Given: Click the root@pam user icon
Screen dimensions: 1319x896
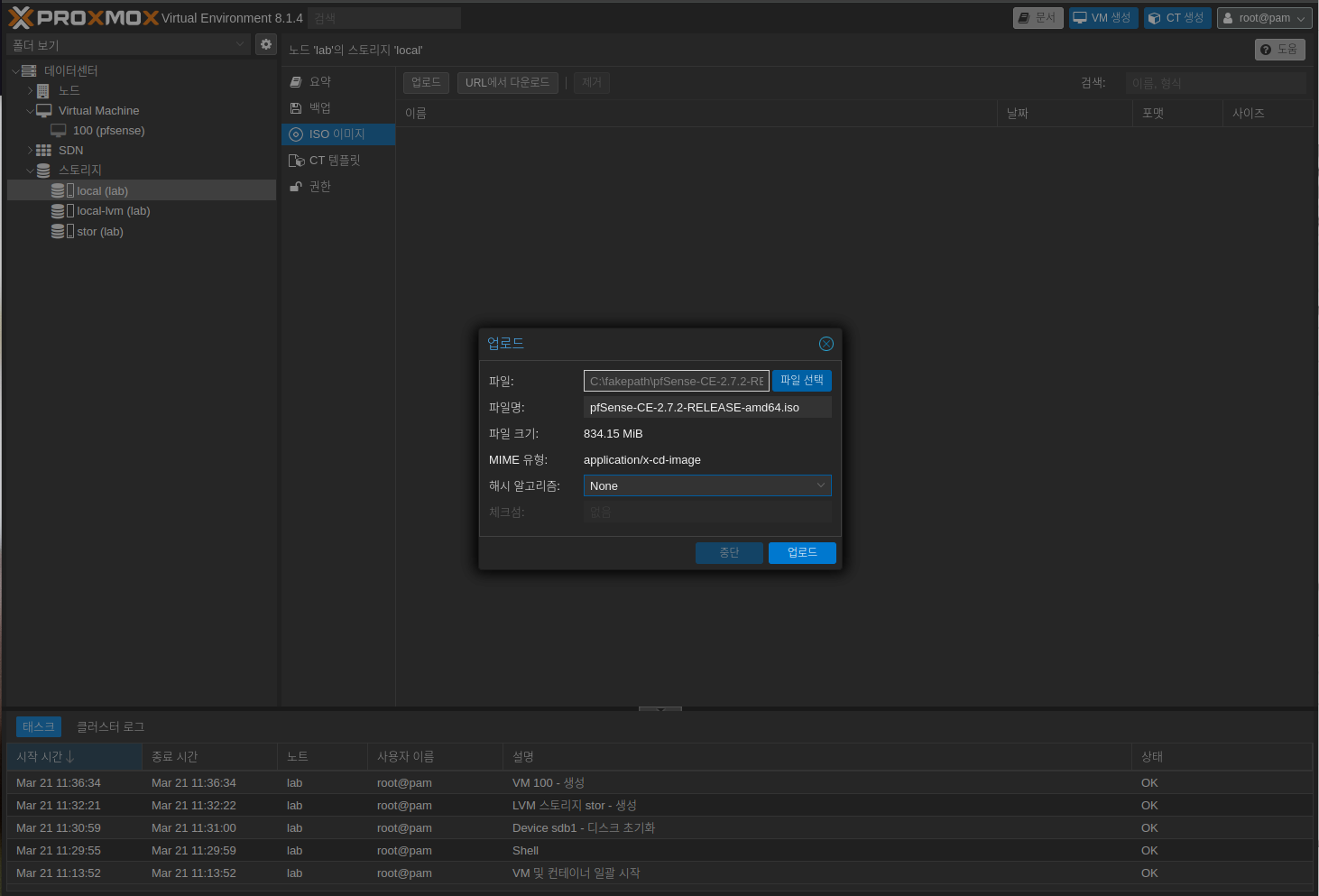Looking at the screenshot, I should point(1228,18).
